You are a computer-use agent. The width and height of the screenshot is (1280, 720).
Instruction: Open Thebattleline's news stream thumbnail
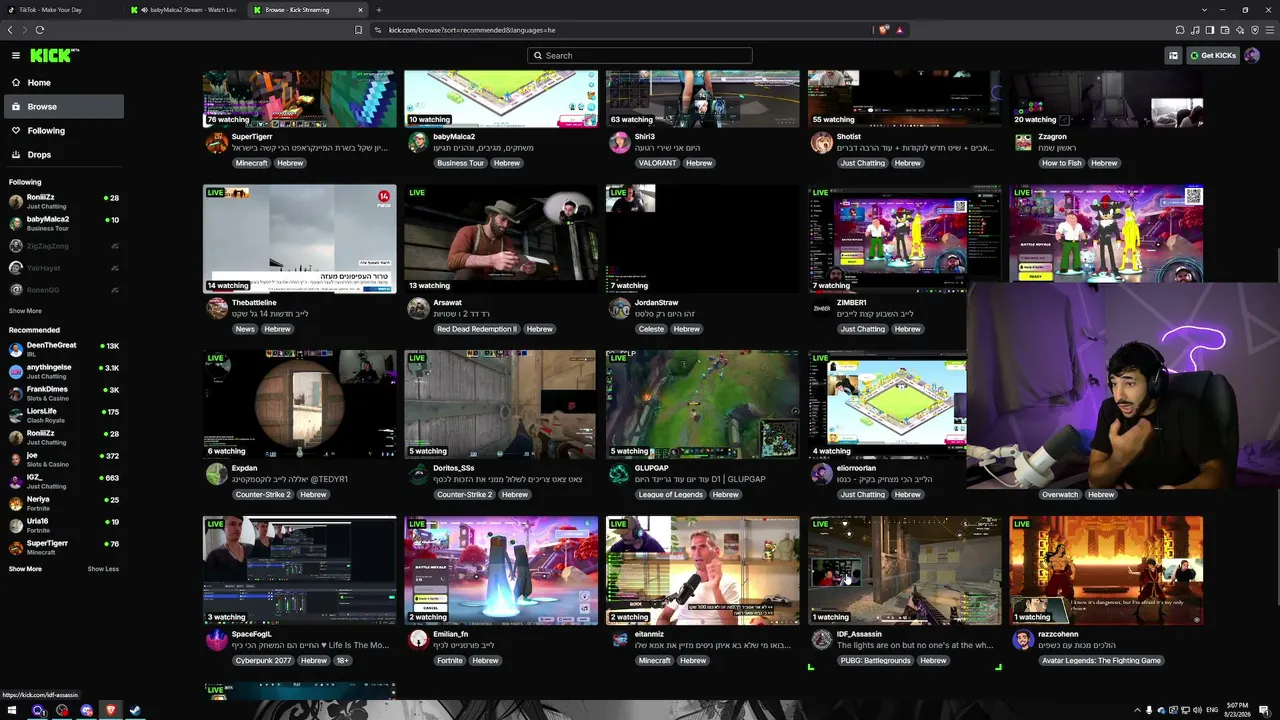click(300, 239)
